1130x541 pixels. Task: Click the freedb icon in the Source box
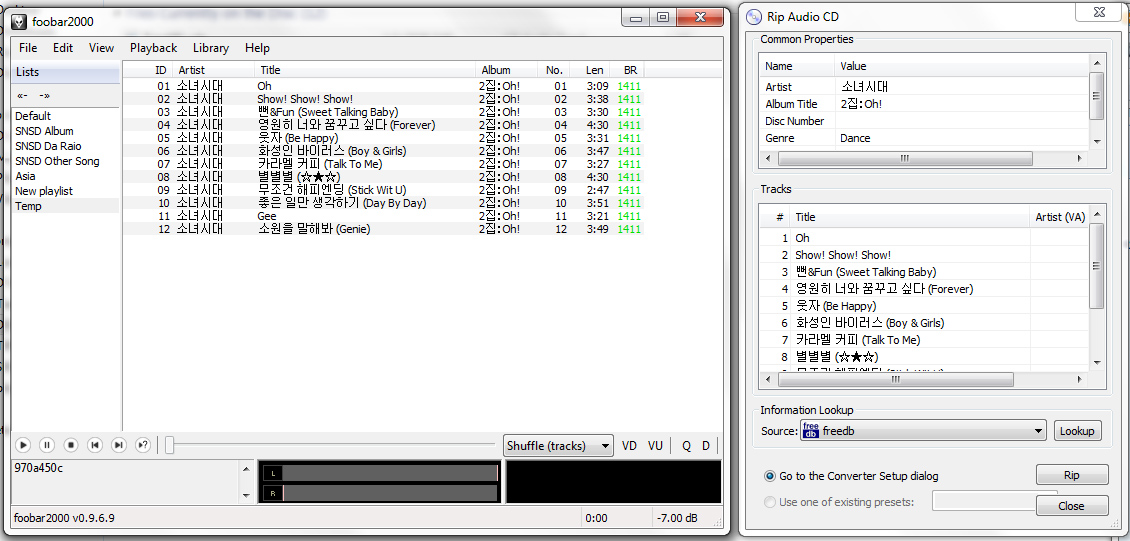[810, 431]
